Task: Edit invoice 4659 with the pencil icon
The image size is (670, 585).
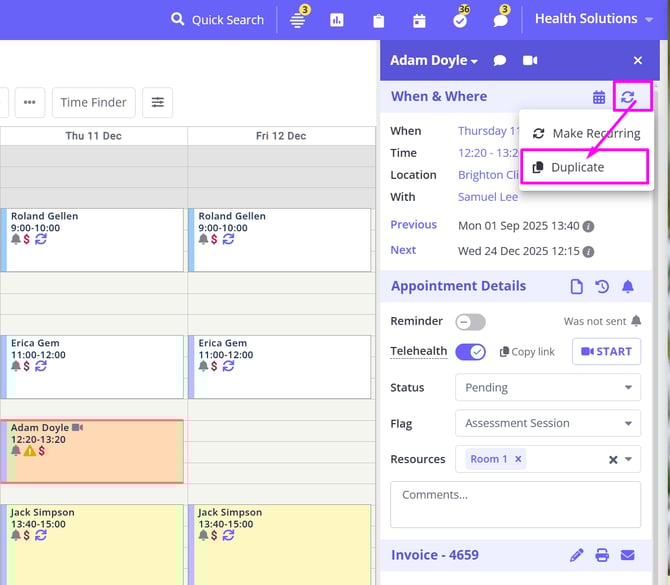Action: tap(577, 555)
